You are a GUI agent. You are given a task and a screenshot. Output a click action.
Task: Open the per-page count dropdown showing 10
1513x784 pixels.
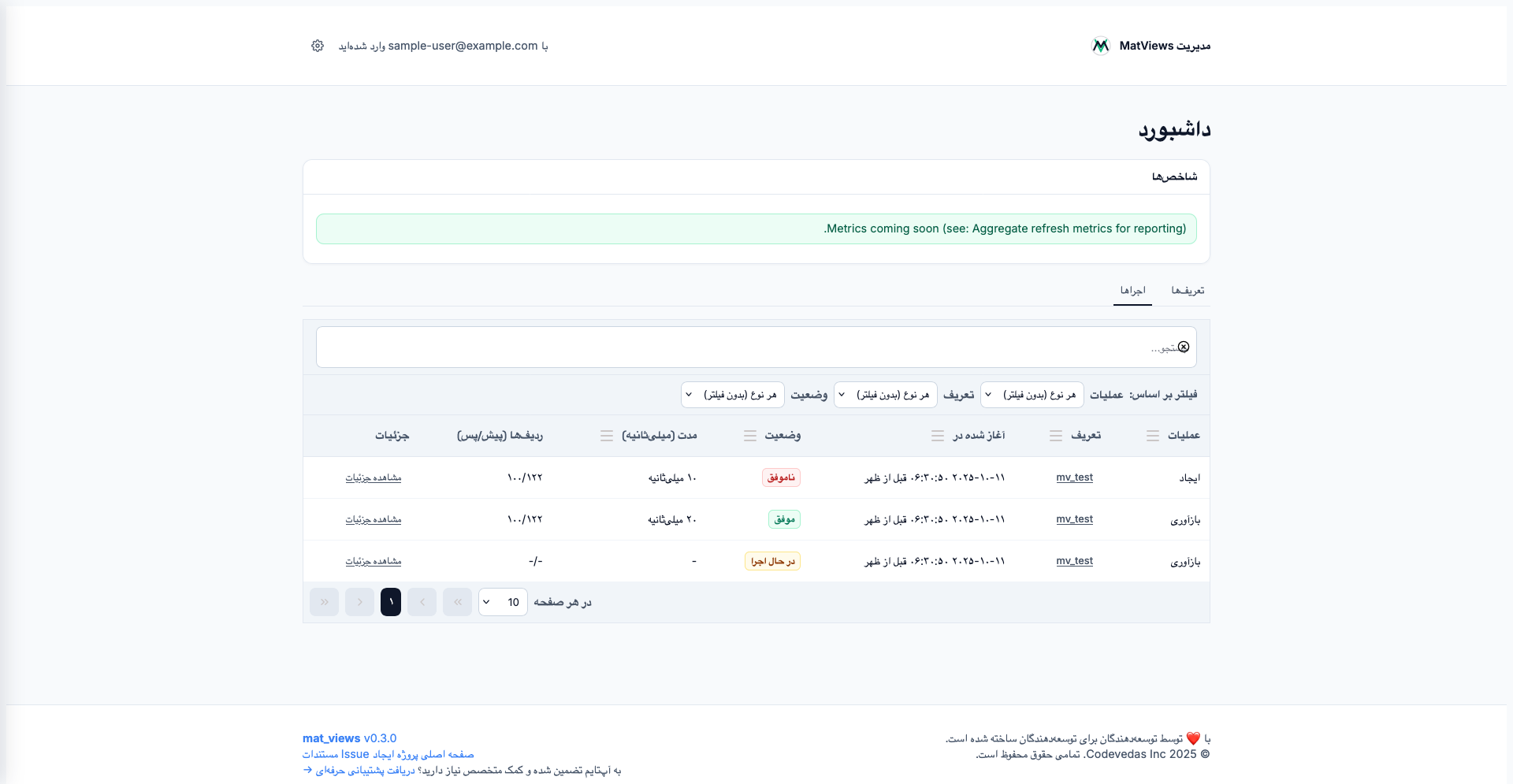(503, 602)
